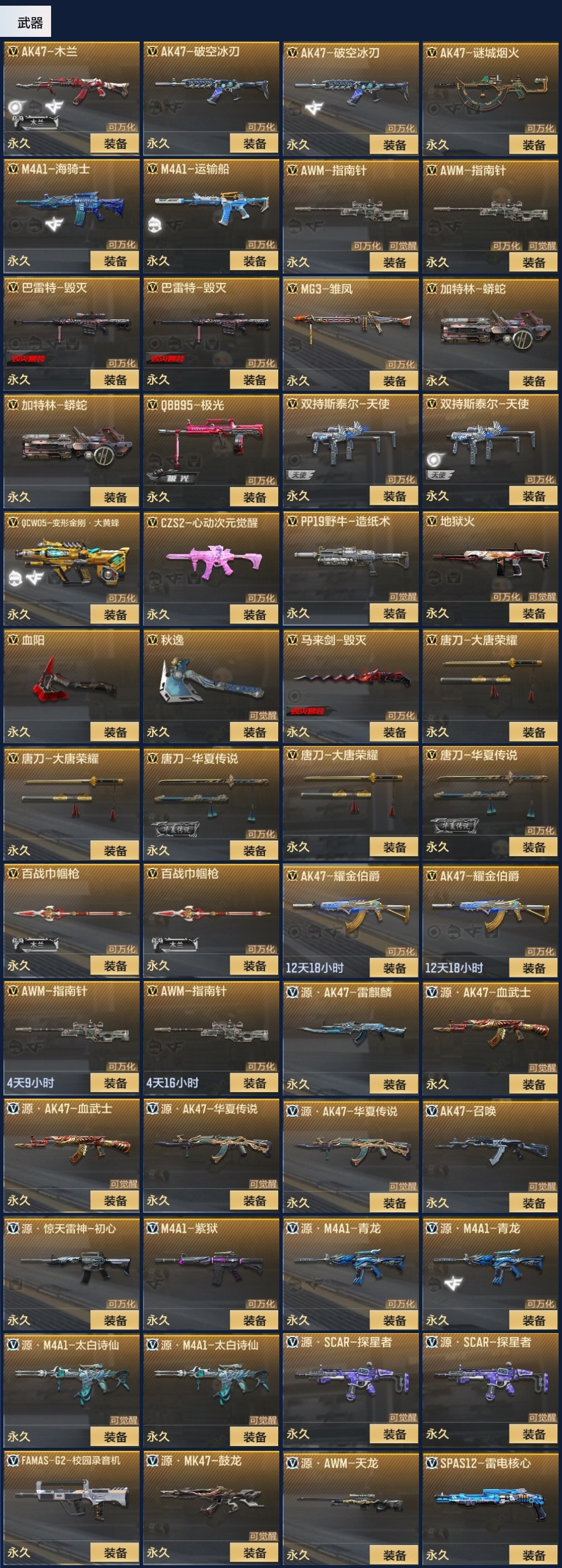Screen dimensions: 562x1568
Task: Equip the AK47-谜城烟火 weapon
Action: [534, 145]
